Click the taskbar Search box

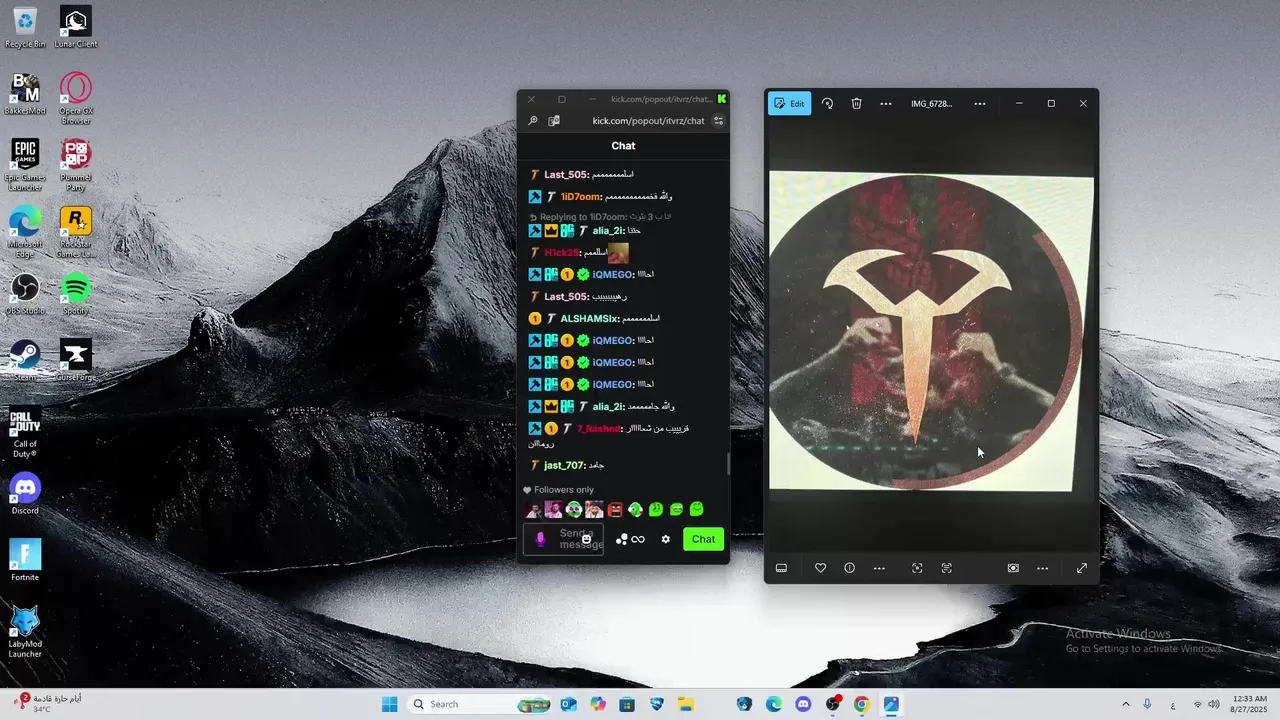(x=481, y=704)
